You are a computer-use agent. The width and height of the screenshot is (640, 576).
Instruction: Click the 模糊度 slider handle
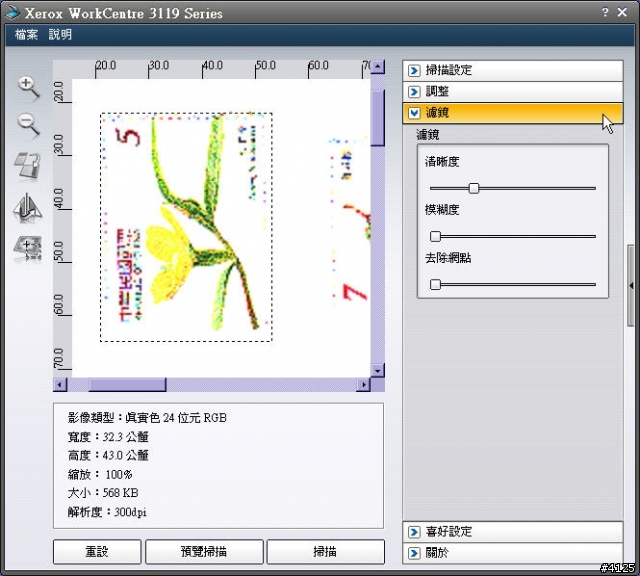coord(436,236)
